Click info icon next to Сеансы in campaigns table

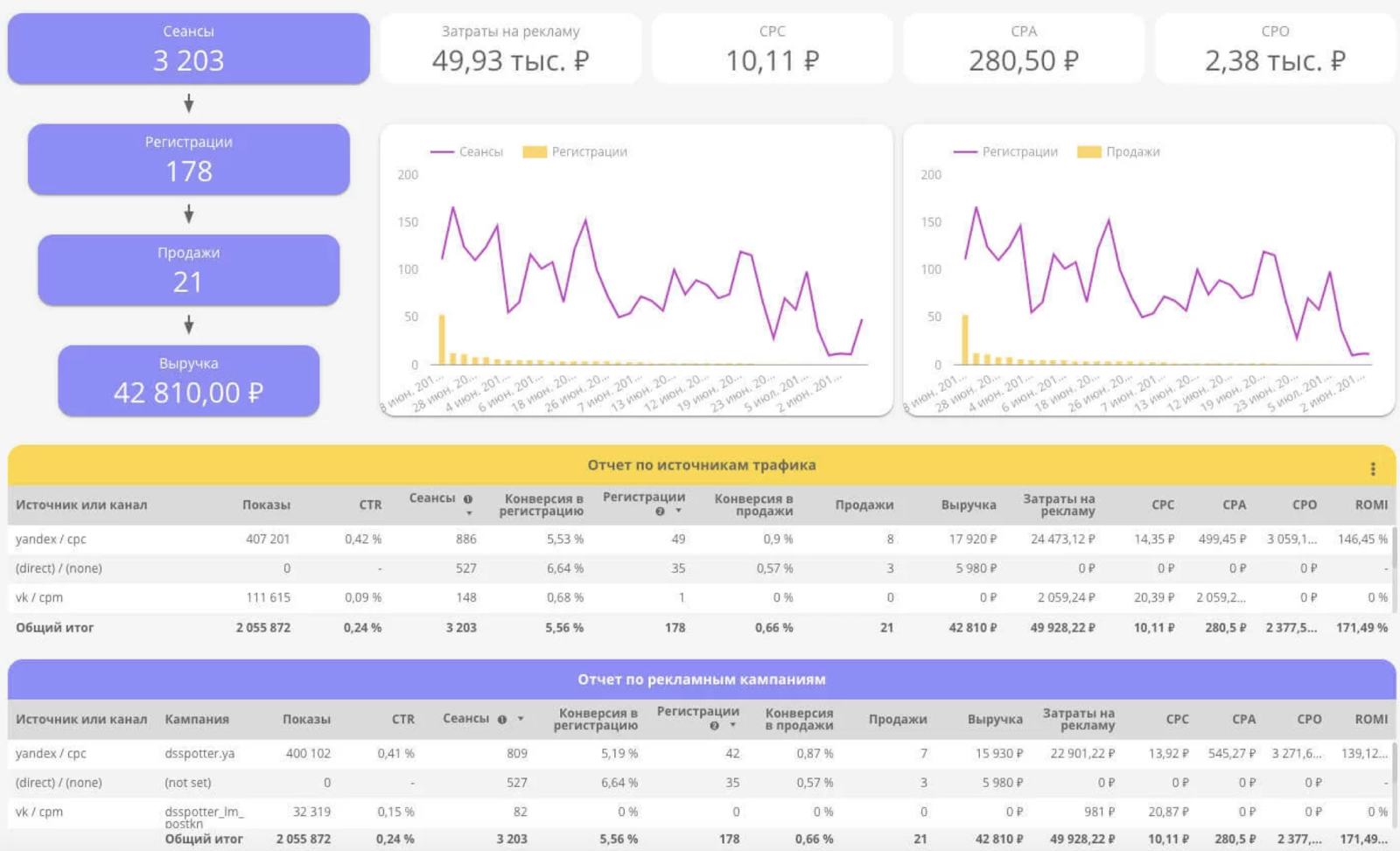(x=502, y=720)
